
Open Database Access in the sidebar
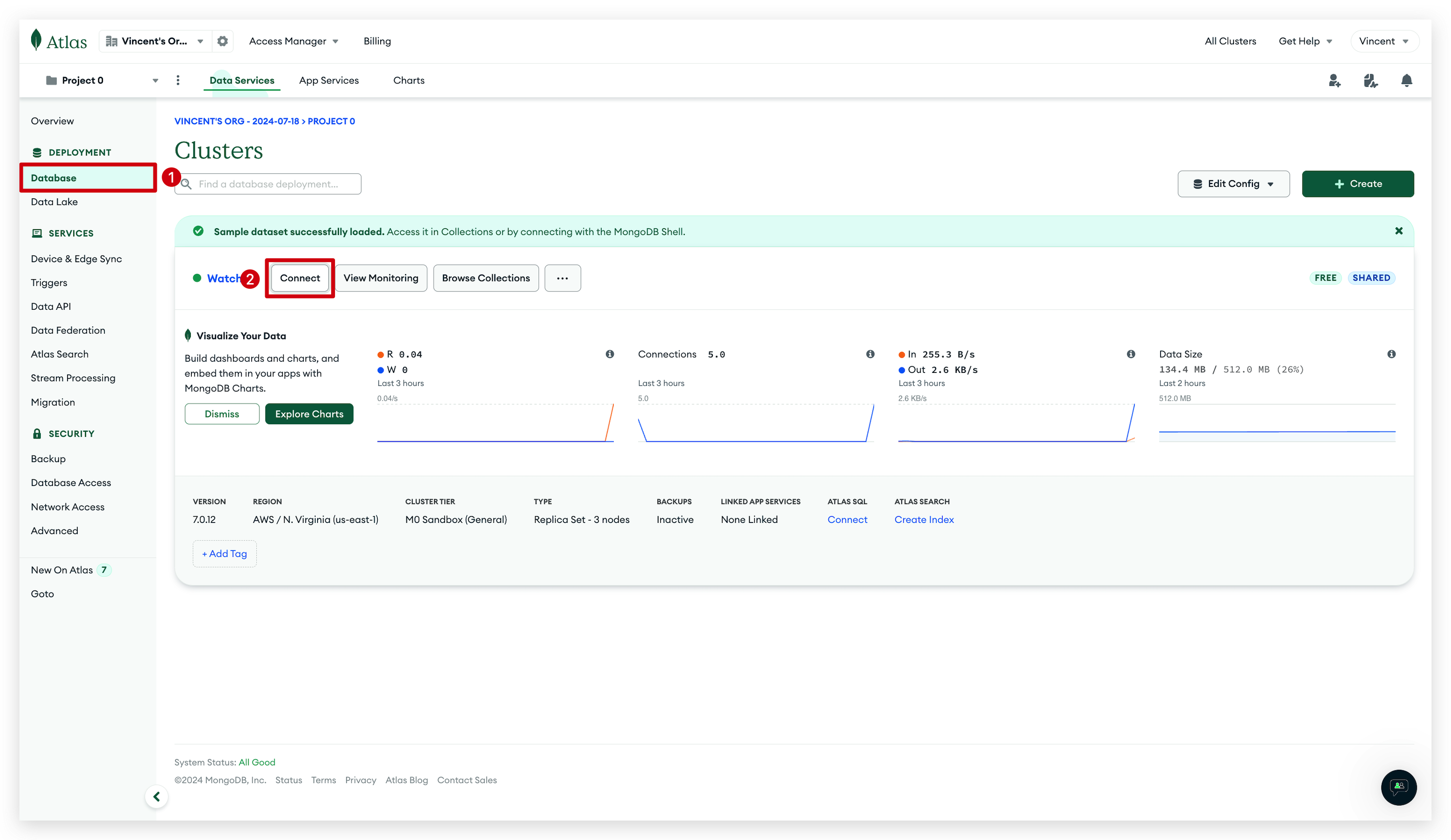coord(71,483)
